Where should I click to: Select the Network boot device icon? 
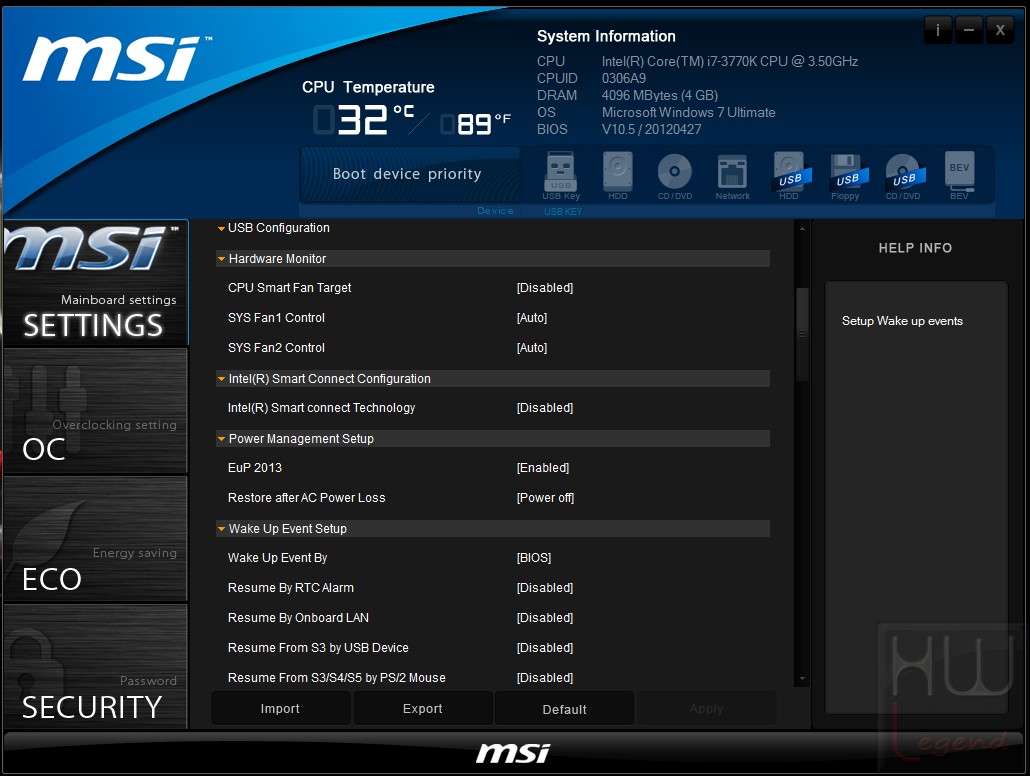732,175
